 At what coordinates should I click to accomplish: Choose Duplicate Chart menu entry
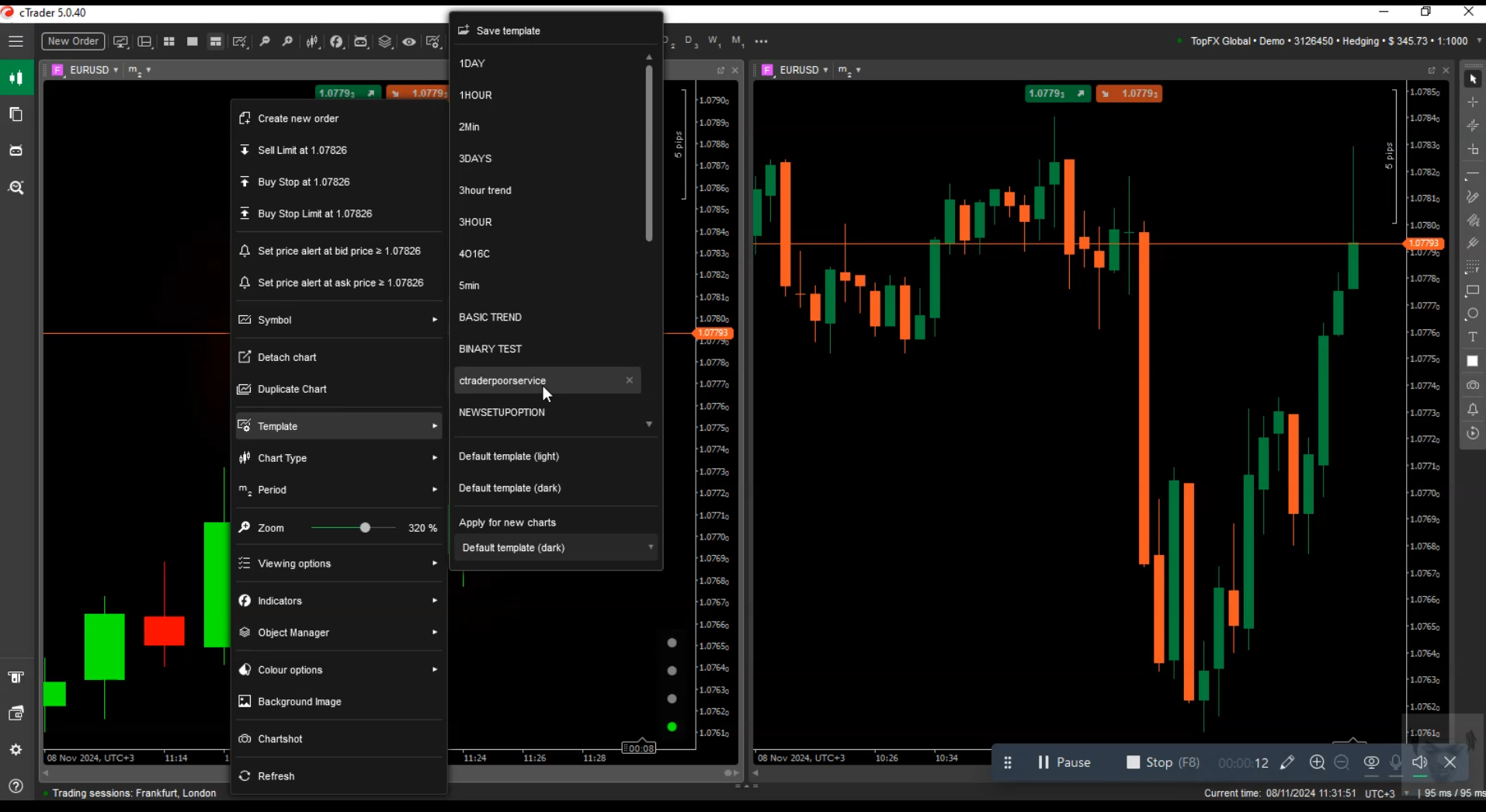(339, 389)
